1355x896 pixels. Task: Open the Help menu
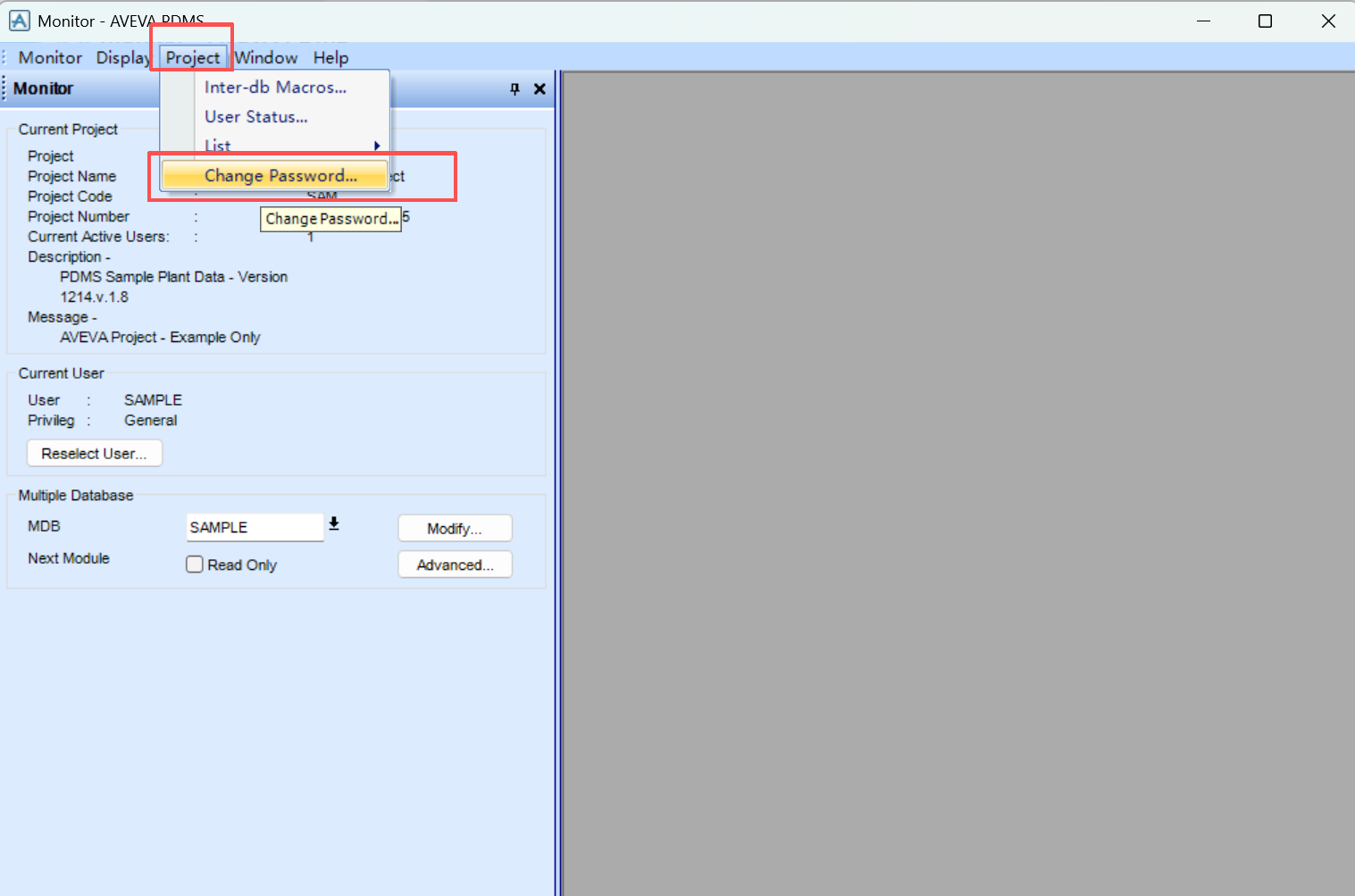tap(330, 57)
